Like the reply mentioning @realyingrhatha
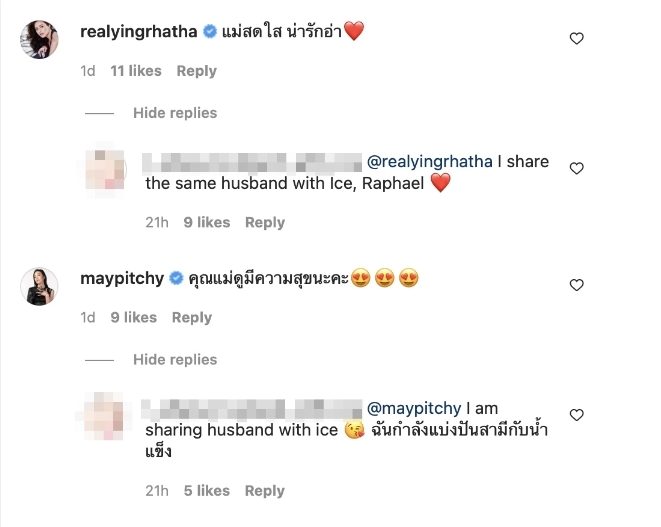This screenshot has width=661, height=527. (576, 169)
